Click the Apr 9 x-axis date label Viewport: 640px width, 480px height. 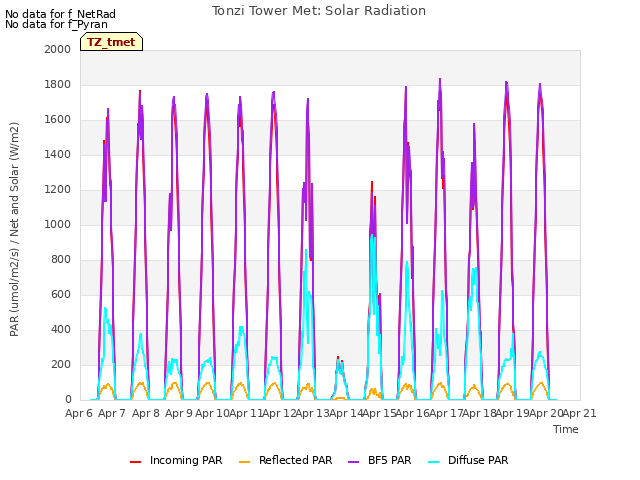pos(179,413)
